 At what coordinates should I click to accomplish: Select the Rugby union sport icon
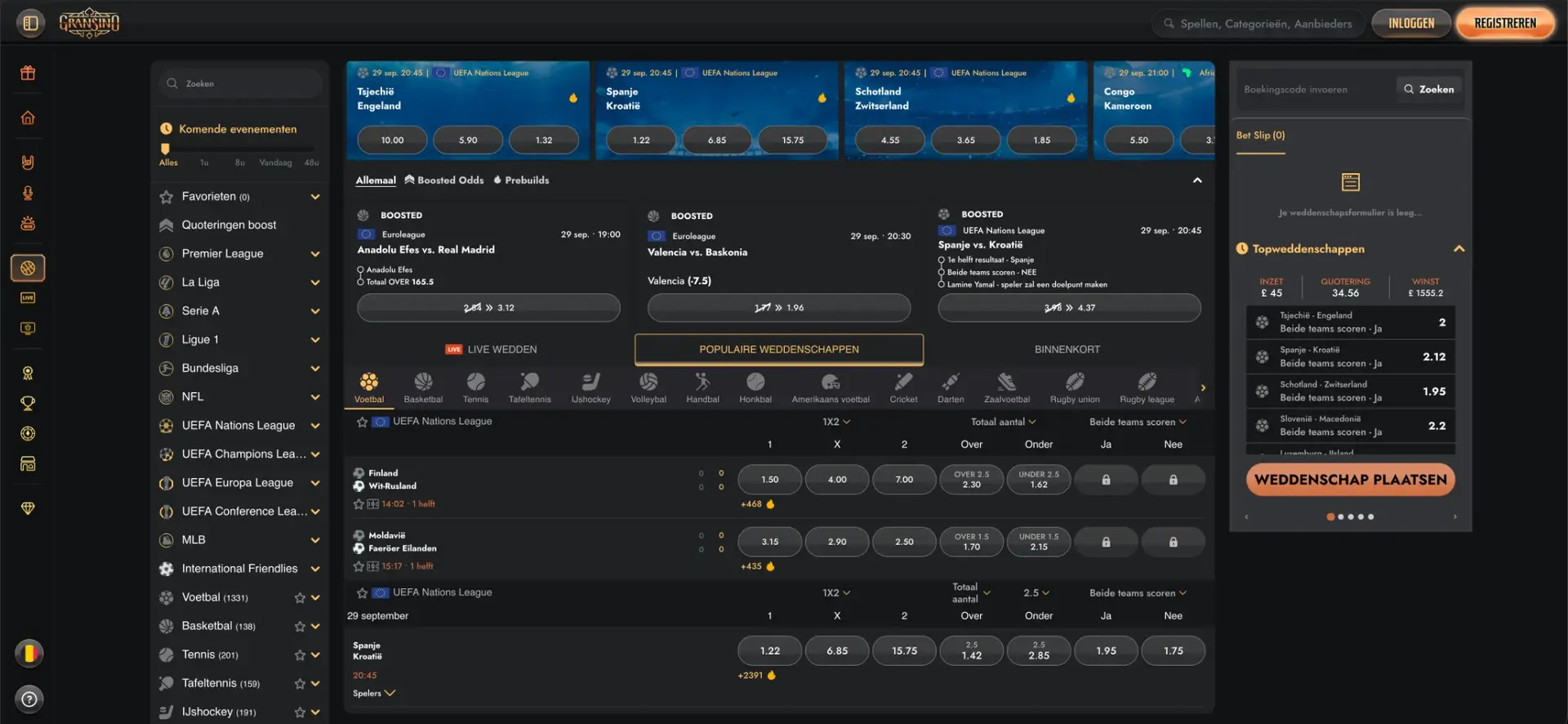(x=1075, y=387)
